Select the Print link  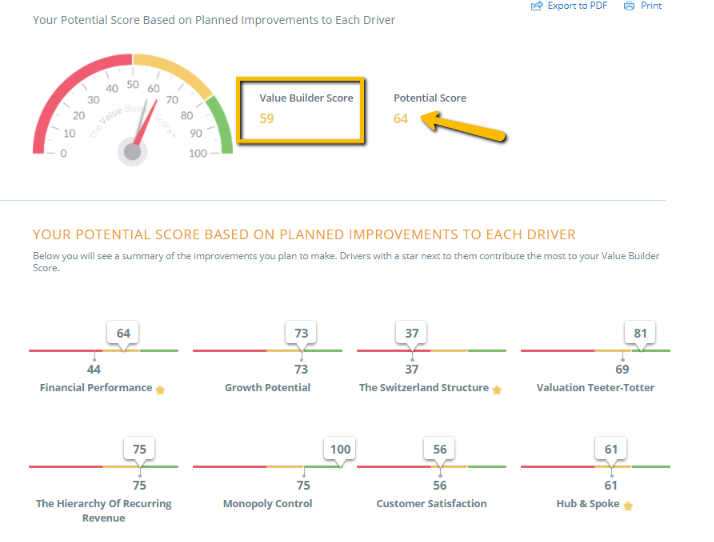pyautogui.click(x=651, y=6)
